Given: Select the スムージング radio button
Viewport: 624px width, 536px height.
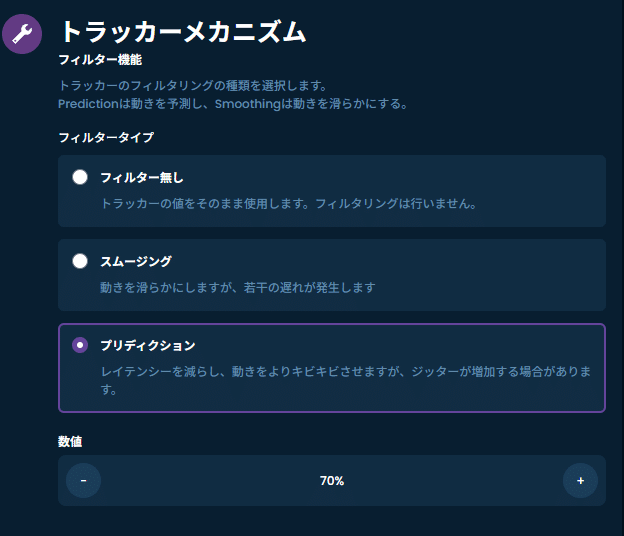Looking at the screenshot, I should [80, 261].
